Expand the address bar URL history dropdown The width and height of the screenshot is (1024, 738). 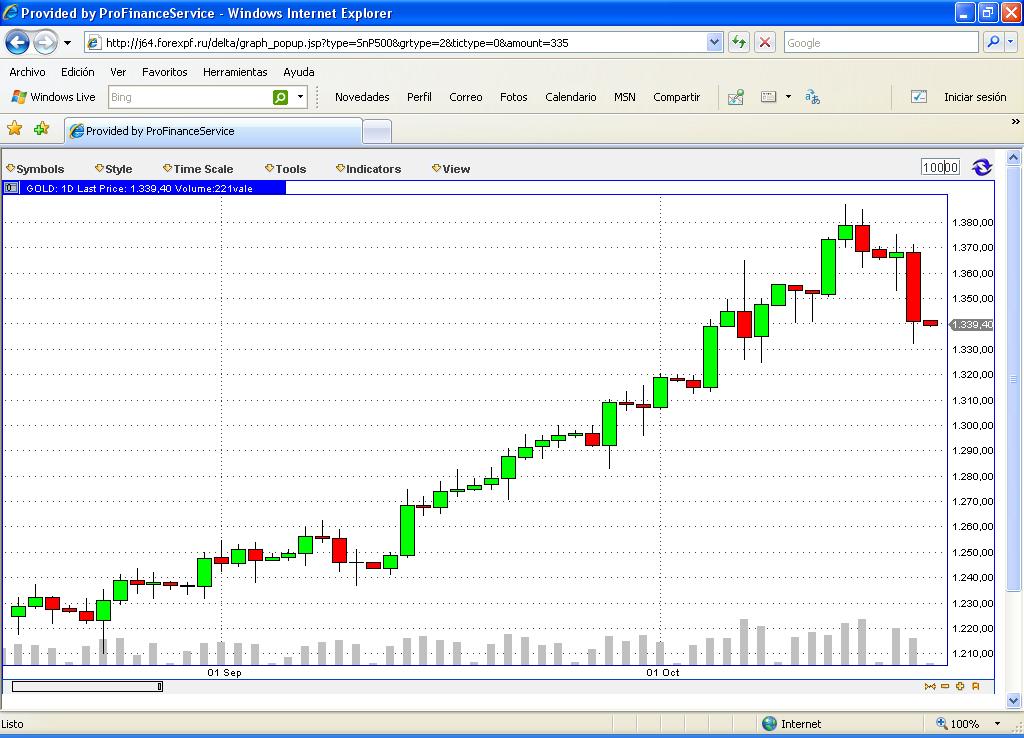[x=714, y=42]
